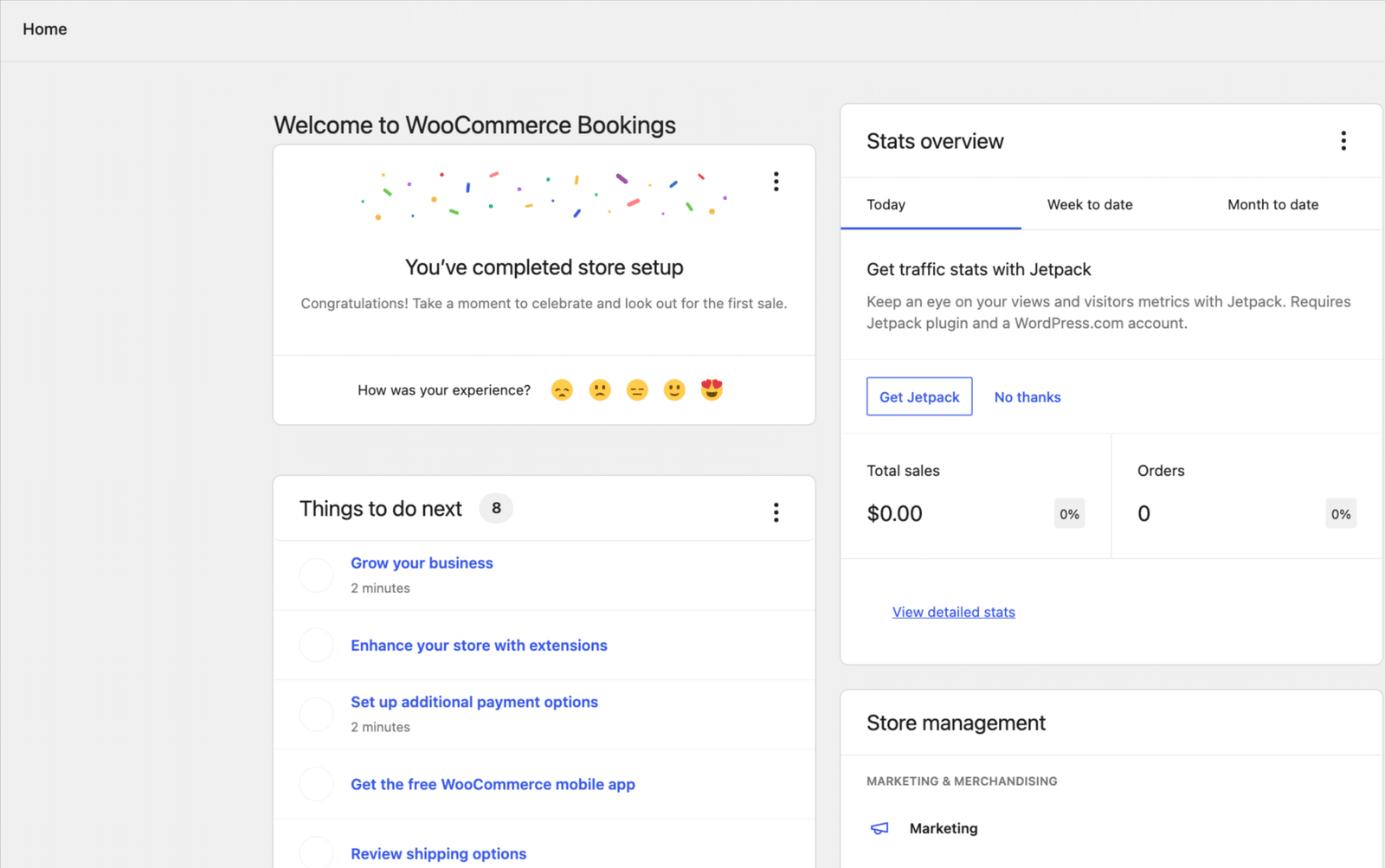Click the Get Jetpack button
This screenshot has height=868, width=1385.
coord(919,396)
